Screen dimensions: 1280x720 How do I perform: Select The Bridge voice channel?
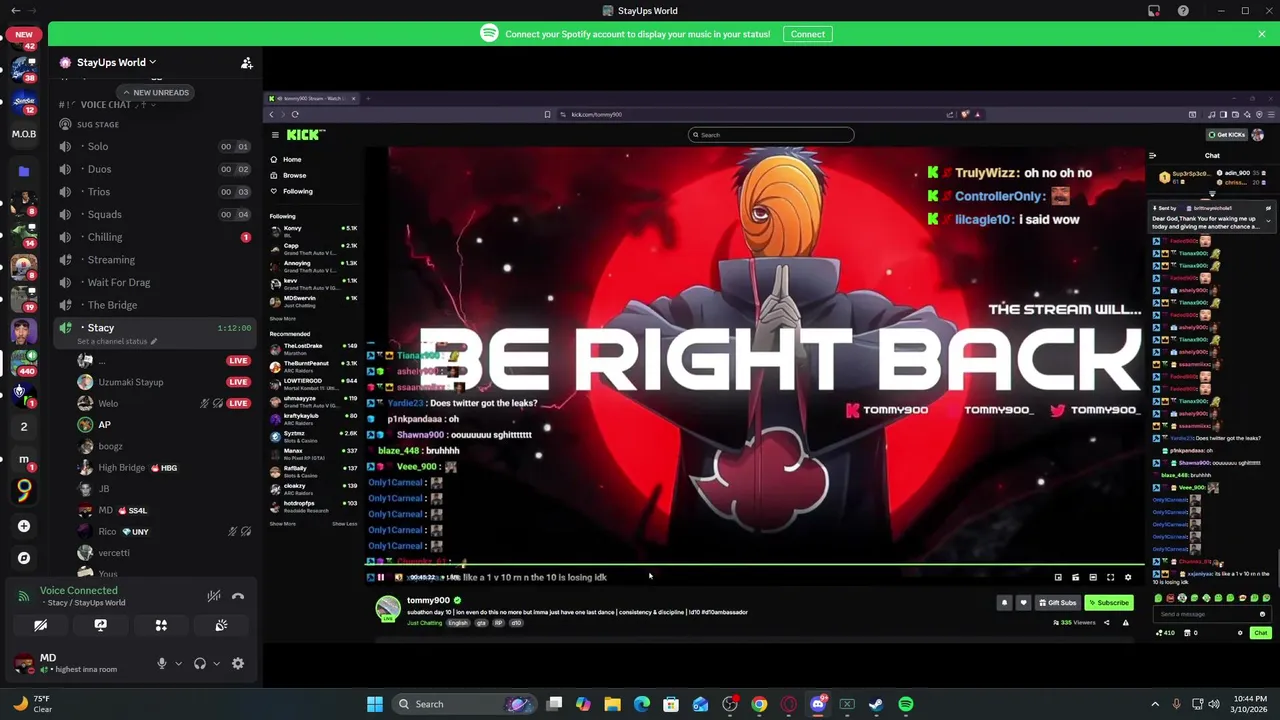click(155, 305)
